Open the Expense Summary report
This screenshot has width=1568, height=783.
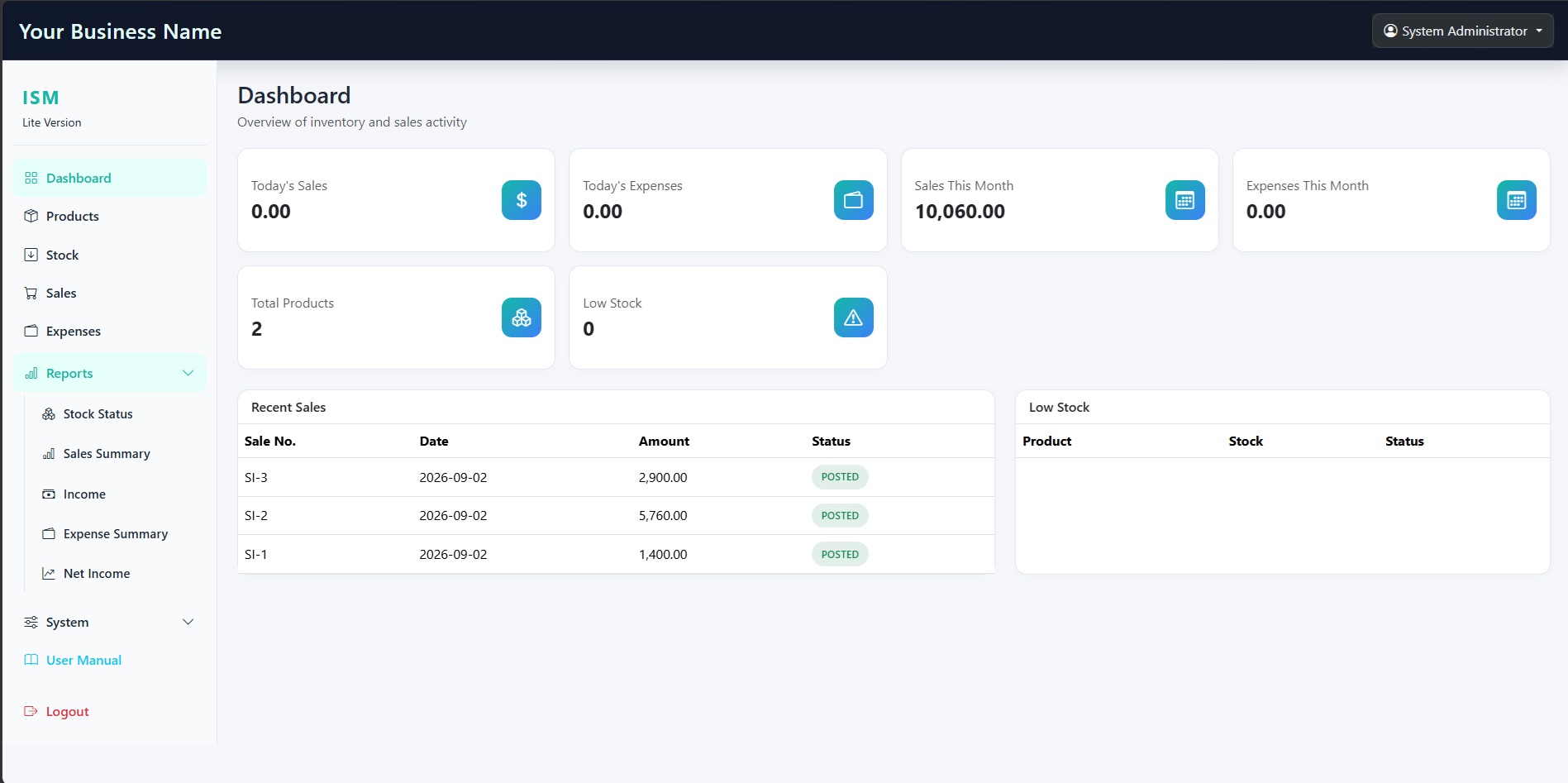click(x=115, y=533)
